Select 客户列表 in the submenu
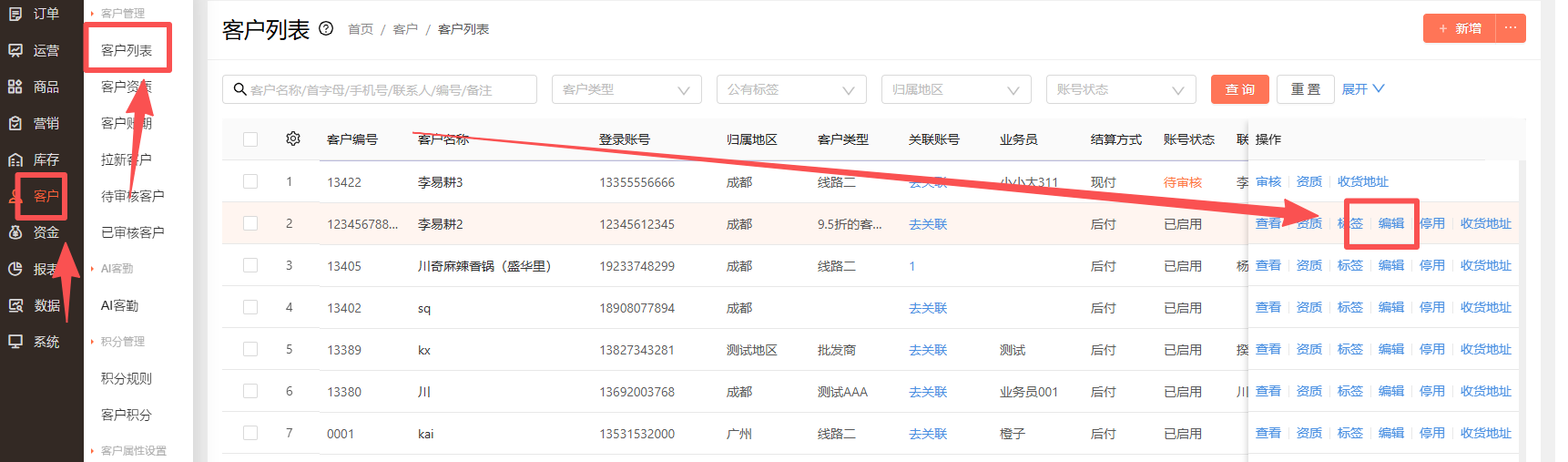This screenshot has width=1568, height=462. click(127, 50)
